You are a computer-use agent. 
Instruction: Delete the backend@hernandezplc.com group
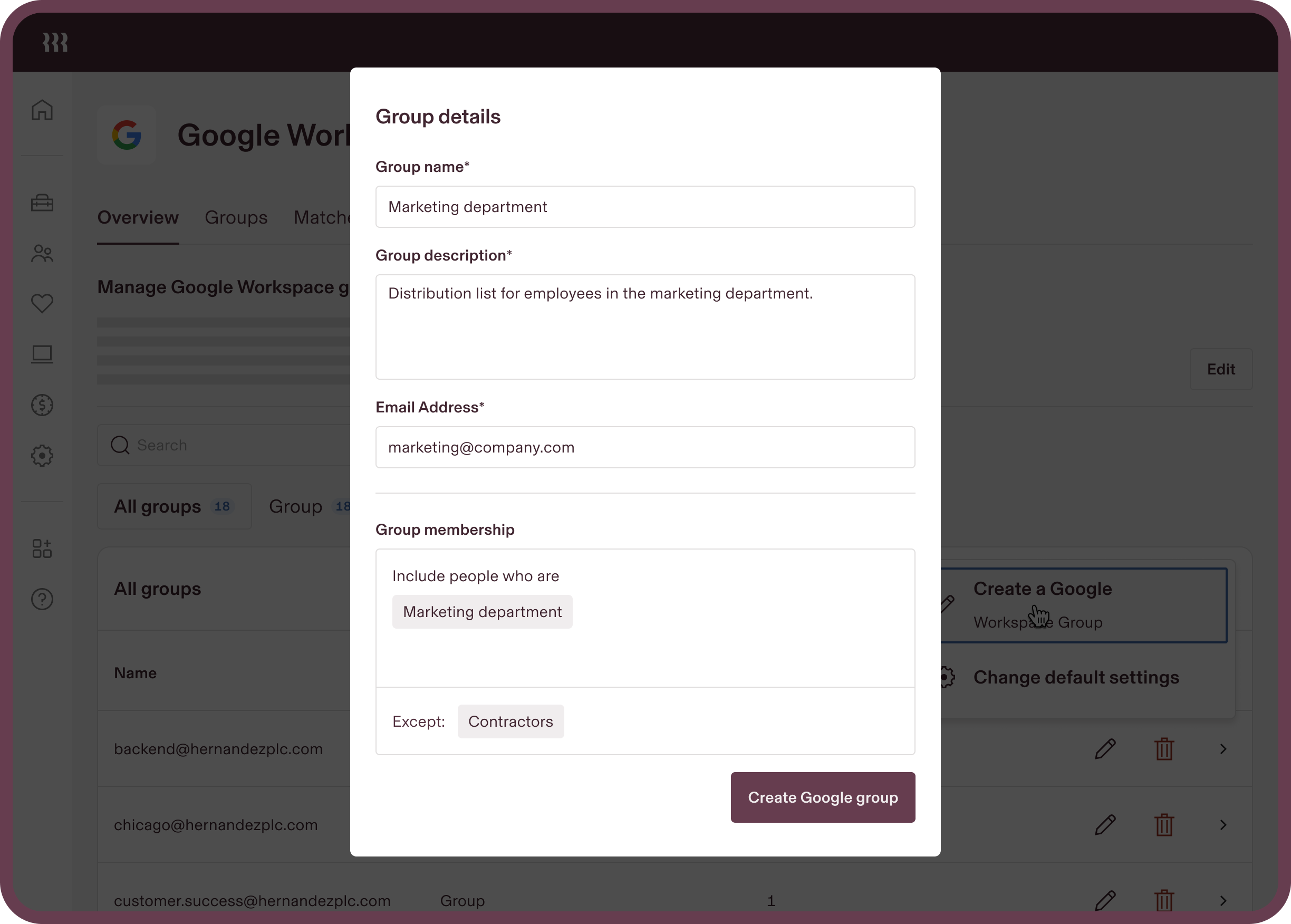pyautogui.click(x=1164, y=749)
